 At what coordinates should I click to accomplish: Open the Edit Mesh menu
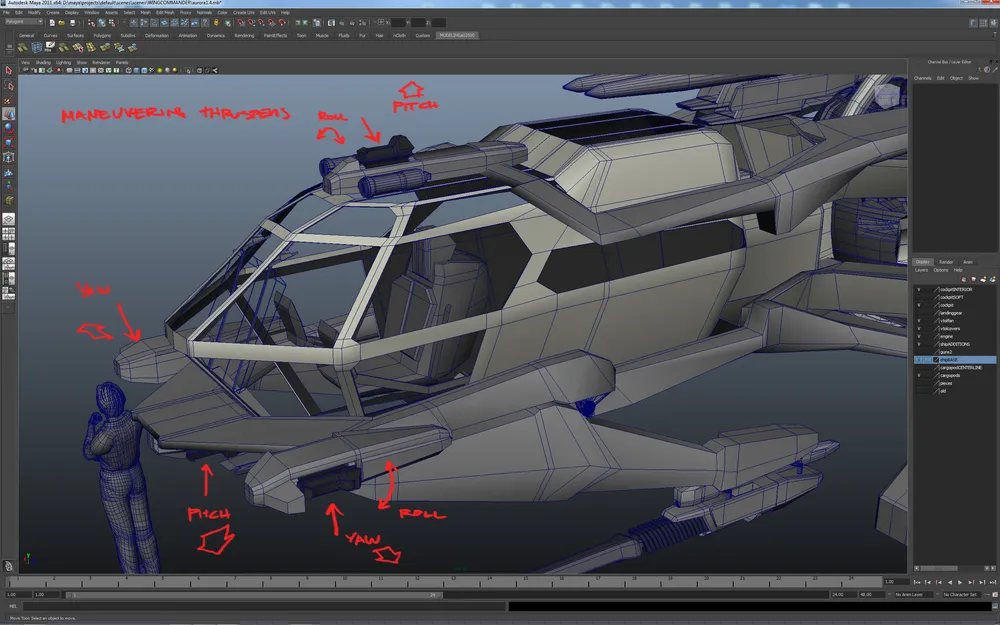(163, 12)
